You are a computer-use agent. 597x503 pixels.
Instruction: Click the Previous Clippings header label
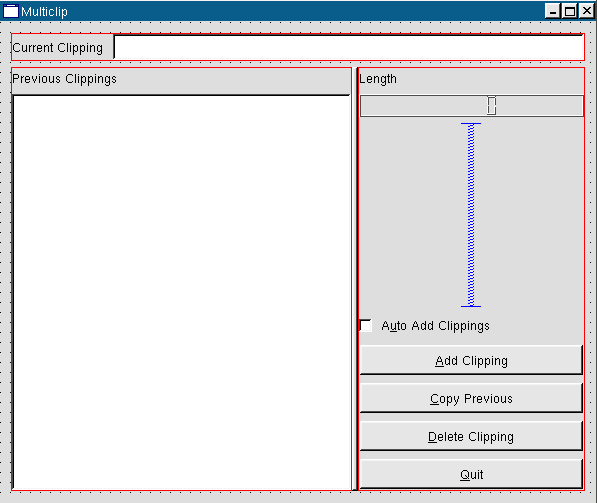pos(64,79)
